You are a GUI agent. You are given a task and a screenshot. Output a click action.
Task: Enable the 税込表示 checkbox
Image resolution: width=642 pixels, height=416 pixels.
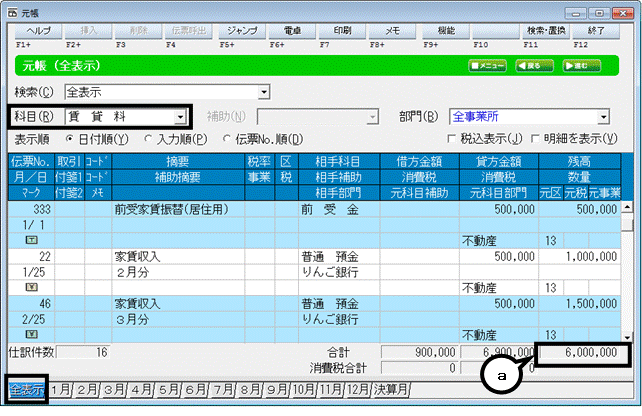click(x=452, y=139)
